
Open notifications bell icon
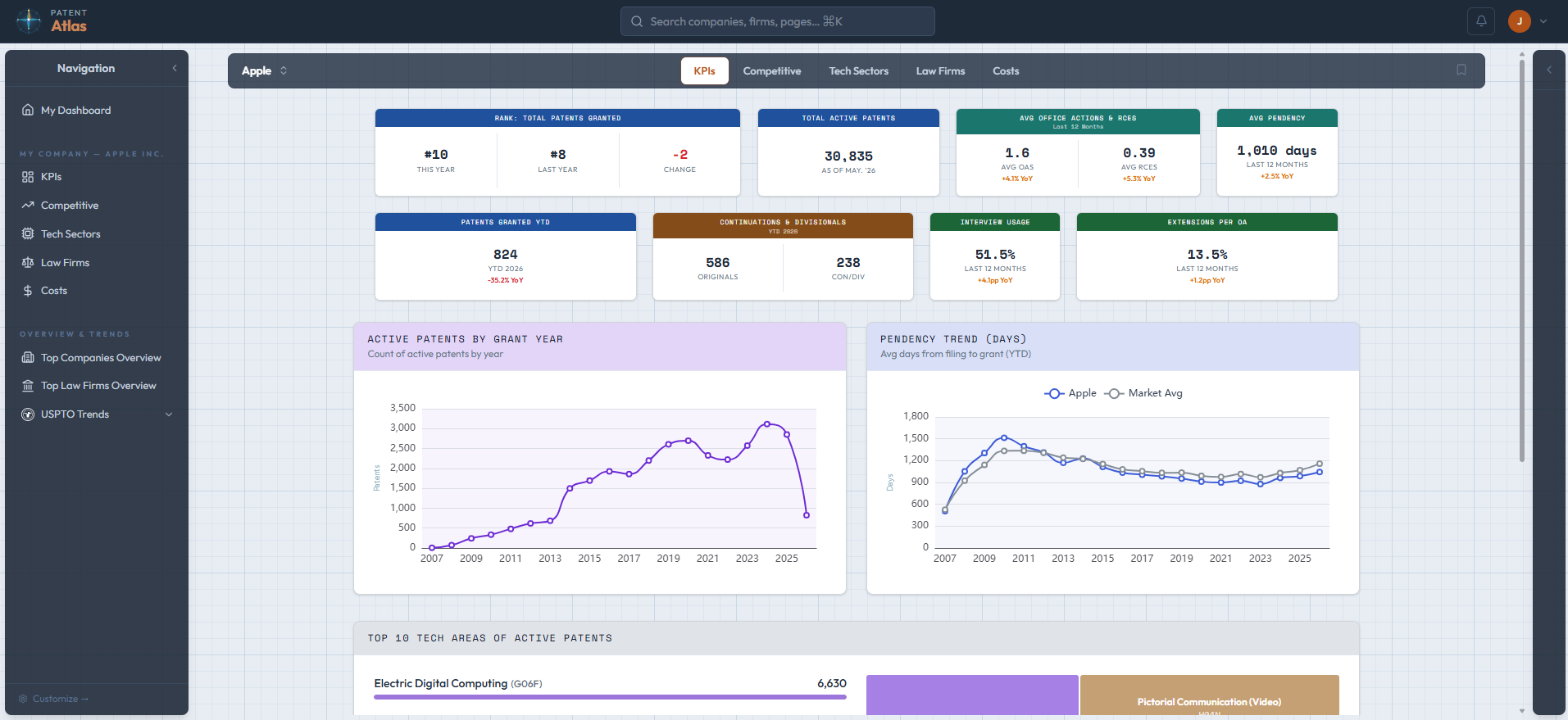click(1481, 21)
